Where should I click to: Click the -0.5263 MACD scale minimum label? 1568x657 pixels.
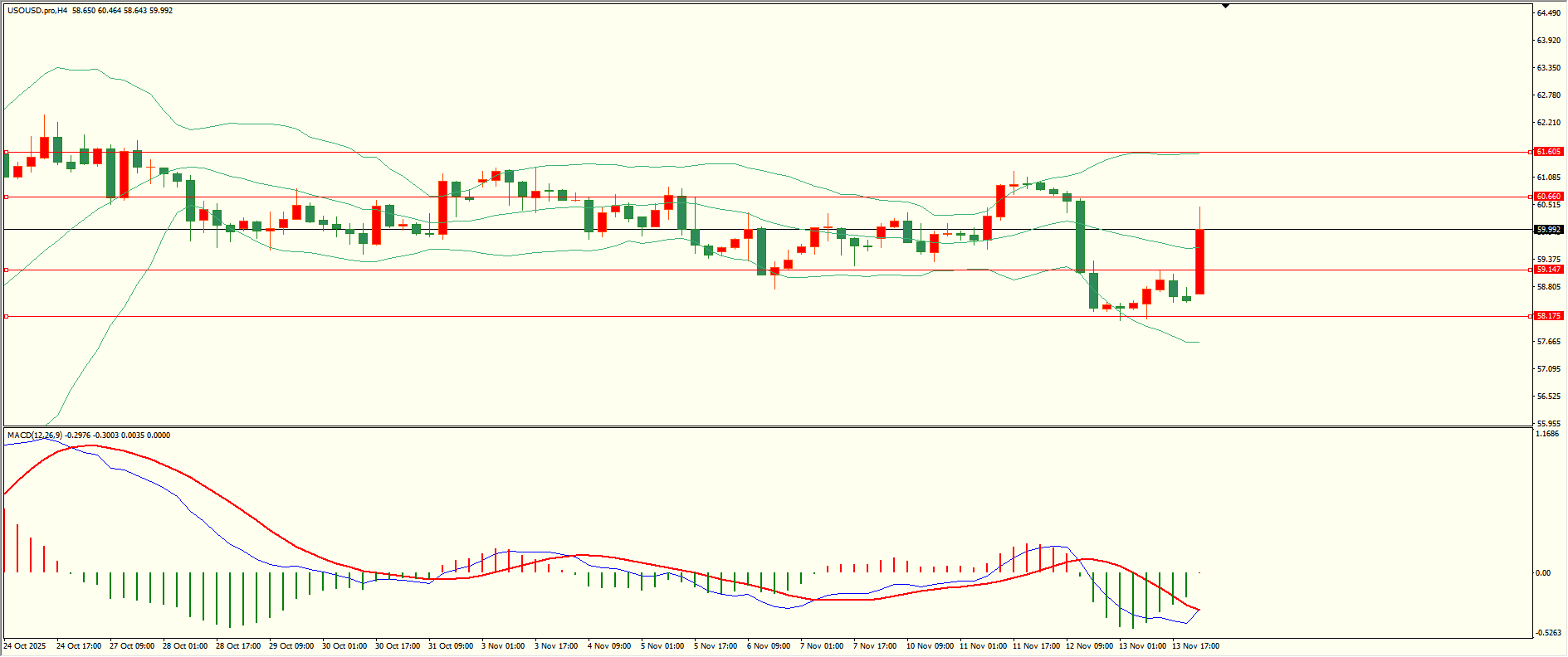pos(1547,633)
